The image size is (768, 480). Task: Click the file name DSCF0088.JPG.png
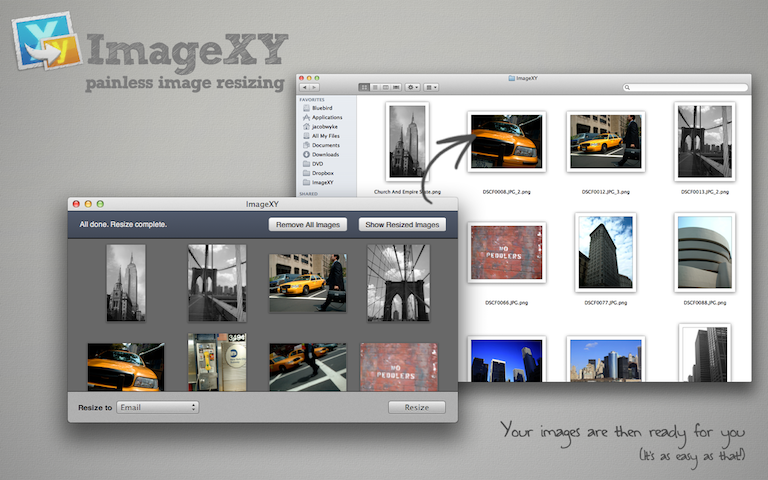coord(704,303)
